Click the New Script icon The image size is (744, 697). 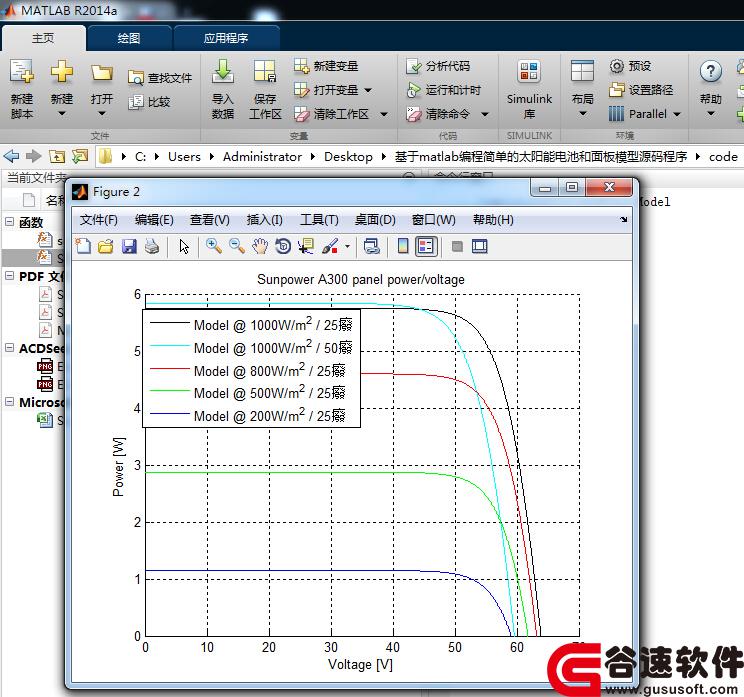(22, 73)
